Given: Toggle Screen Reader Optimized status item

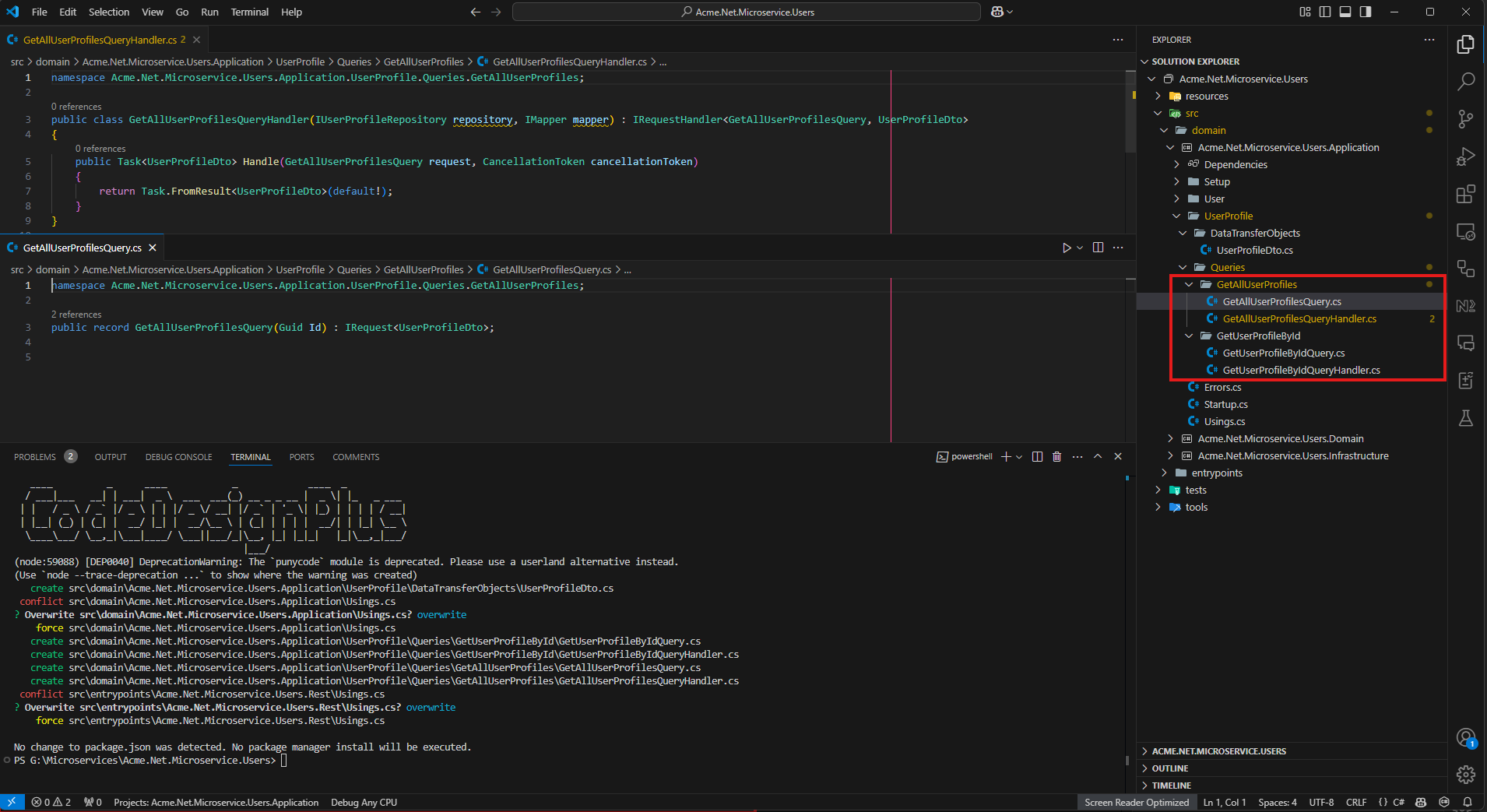Looking at the screenshot, I should (1136, 803).
